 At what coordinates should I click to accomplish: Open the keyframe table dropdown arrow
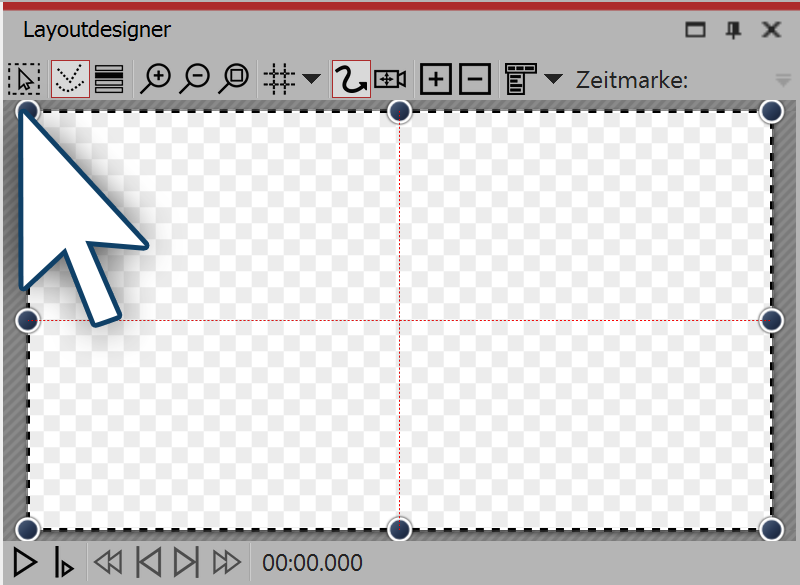[x=553, y=78]
